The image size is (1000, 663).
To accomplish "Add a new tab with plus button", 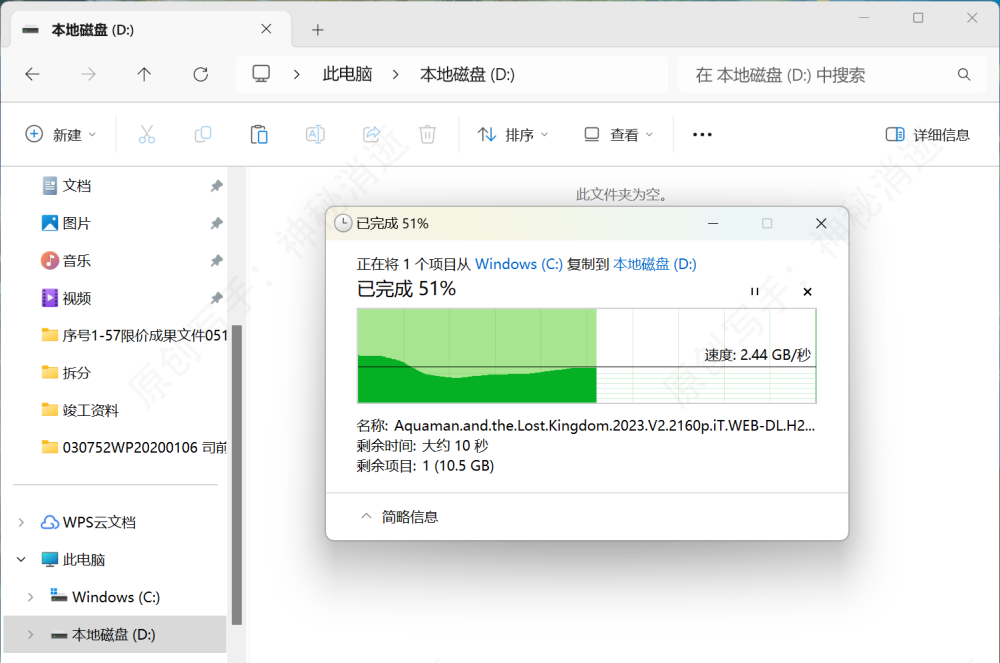I will 318,30.
